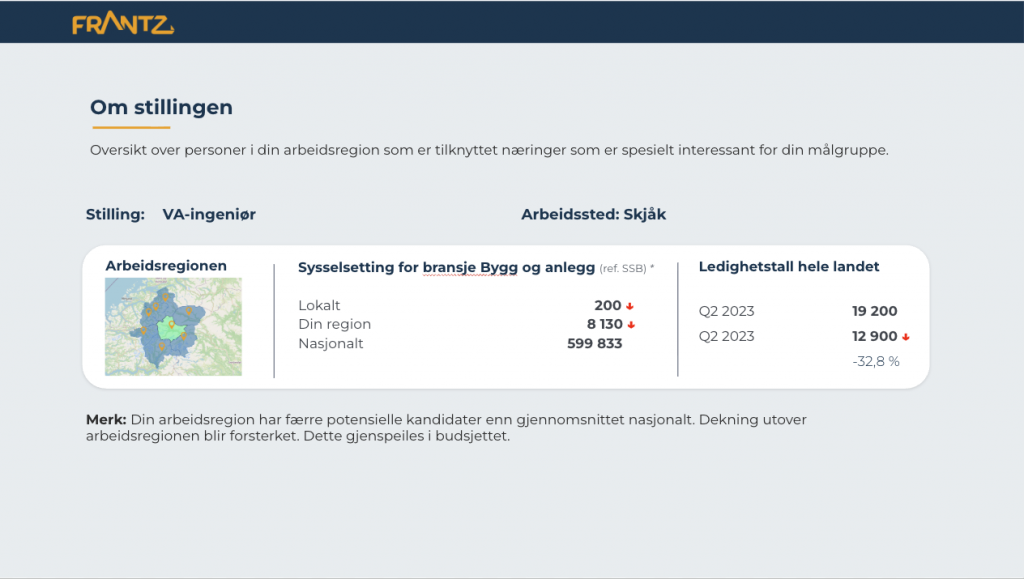Image resolution: width=1024 pixels, height=579 pixels.
Task: Select the westernmost map pin in Arbeidsregionen
Action: click(x=144, y=331)
